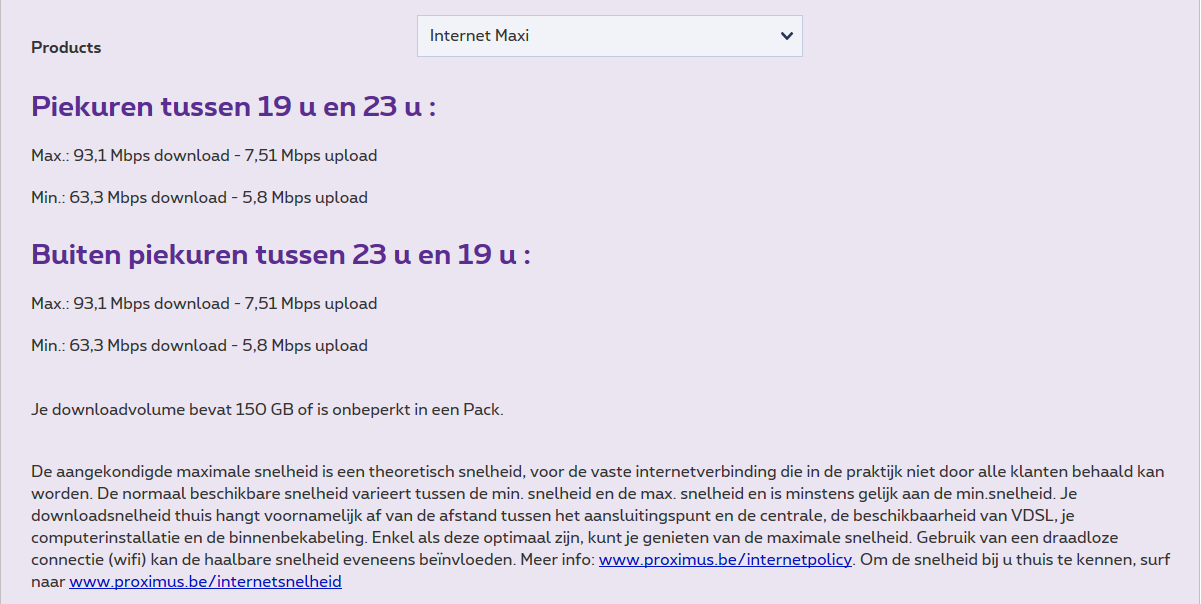The width and height of the screenshot is (1201, 604).
Task: Open the proximus.be/internetpolicy link
Action: coord(725,559)
